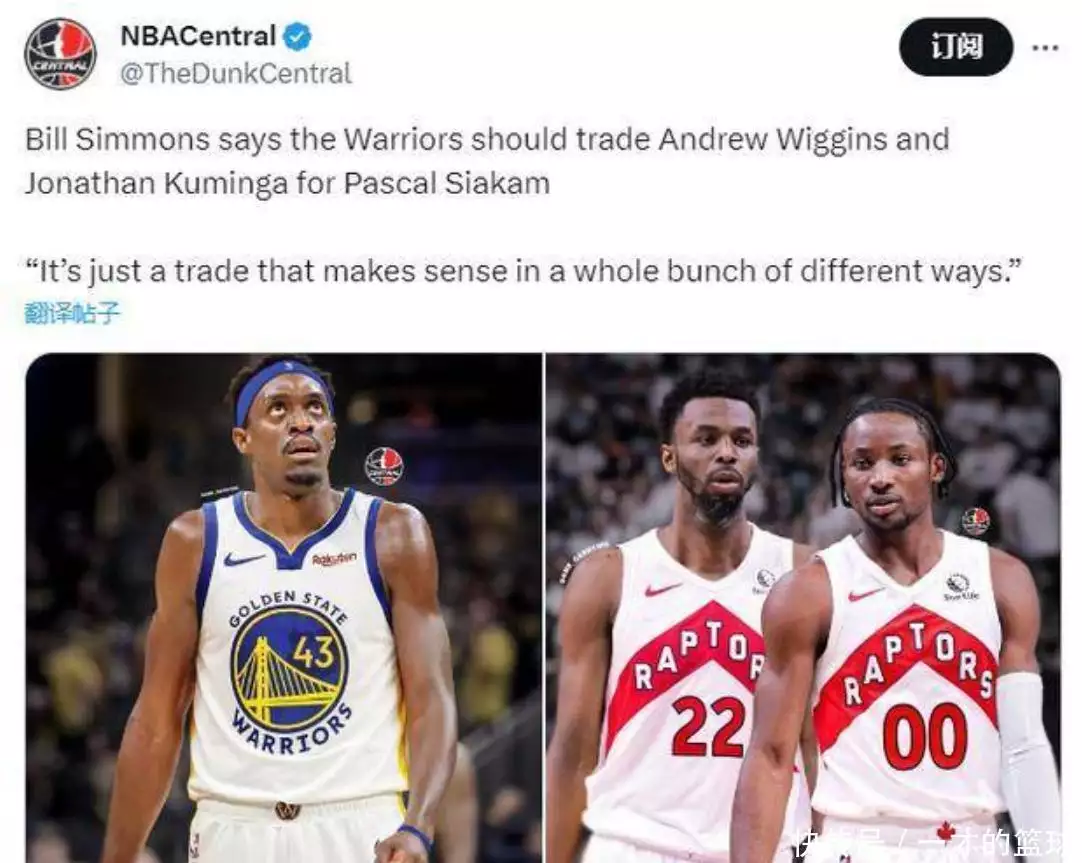Click the quoted line "It's just a trade"
1082x863 pixels.
[523, 271]
